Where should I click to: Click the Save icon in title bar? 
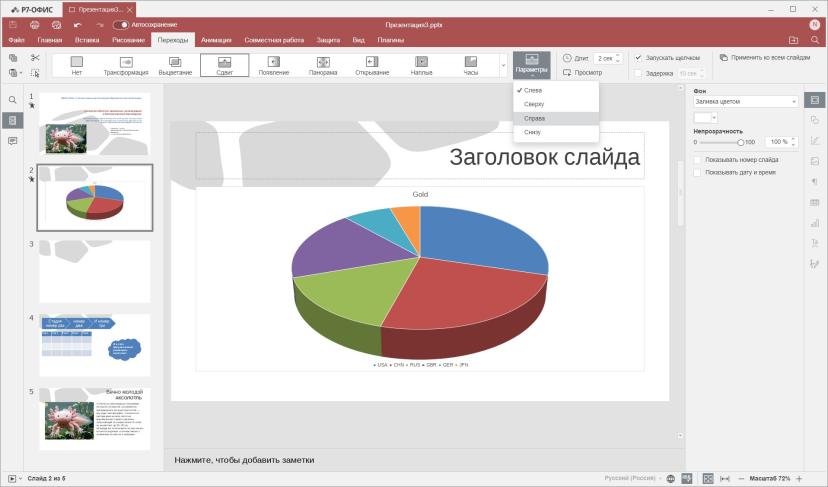point(13,25)
